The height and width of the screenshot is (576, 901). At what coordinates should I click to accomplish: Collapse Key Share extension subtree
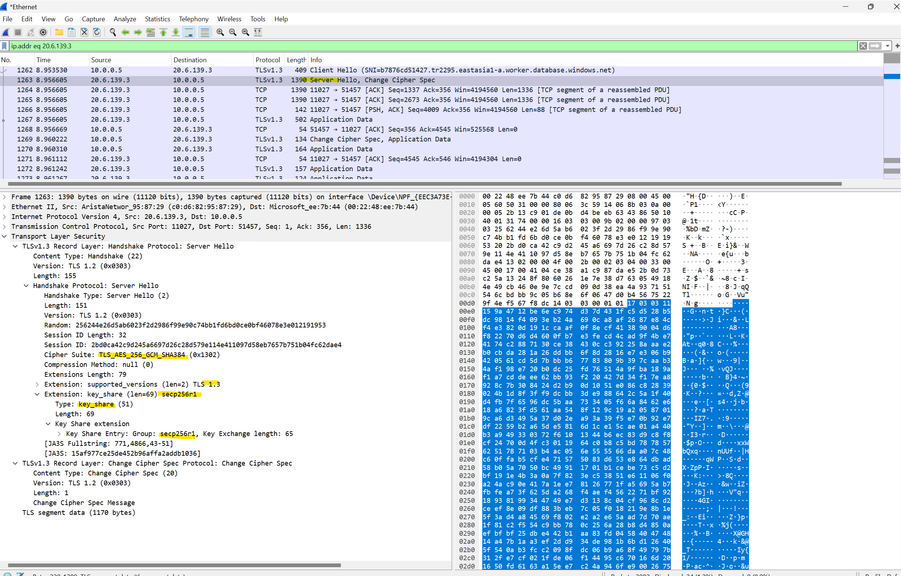(48, 424)
